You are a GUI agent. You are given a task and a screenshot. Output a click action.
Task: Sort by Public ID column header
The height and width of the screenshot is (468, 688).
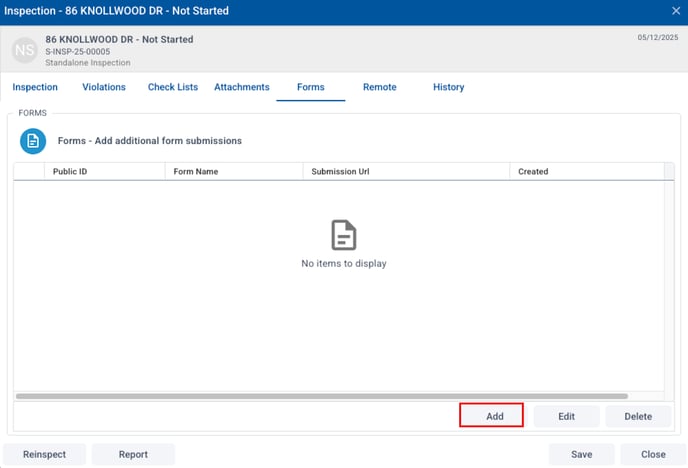[70, 171]
